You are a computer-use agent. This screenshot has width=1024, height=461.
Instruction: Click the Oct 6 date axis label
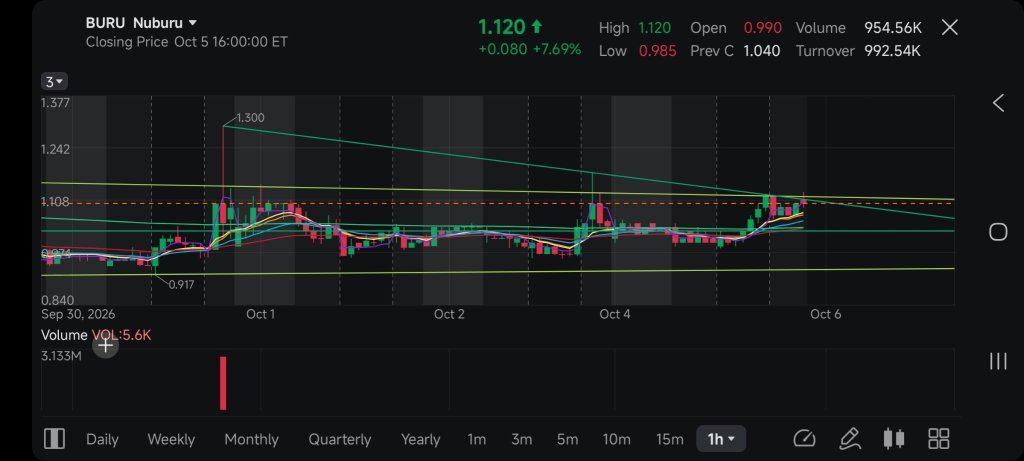(825, 314)
